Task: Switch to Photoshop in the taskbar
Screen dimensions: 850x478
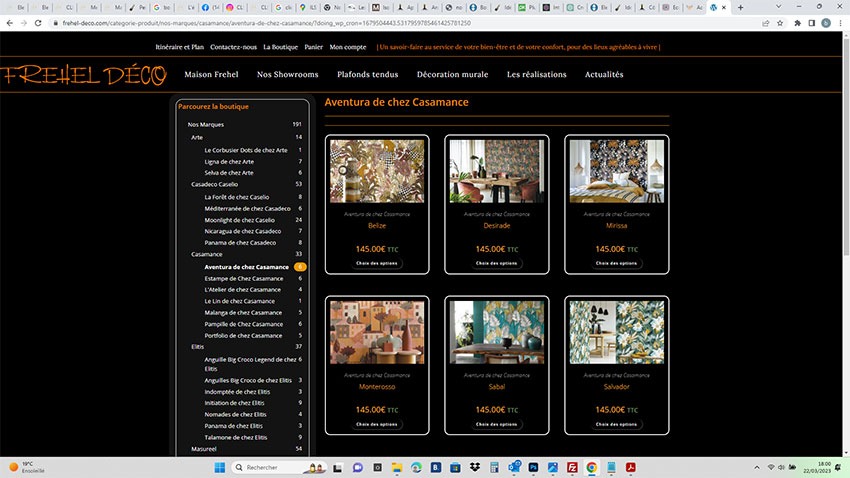Action: [x=533, y=467]
